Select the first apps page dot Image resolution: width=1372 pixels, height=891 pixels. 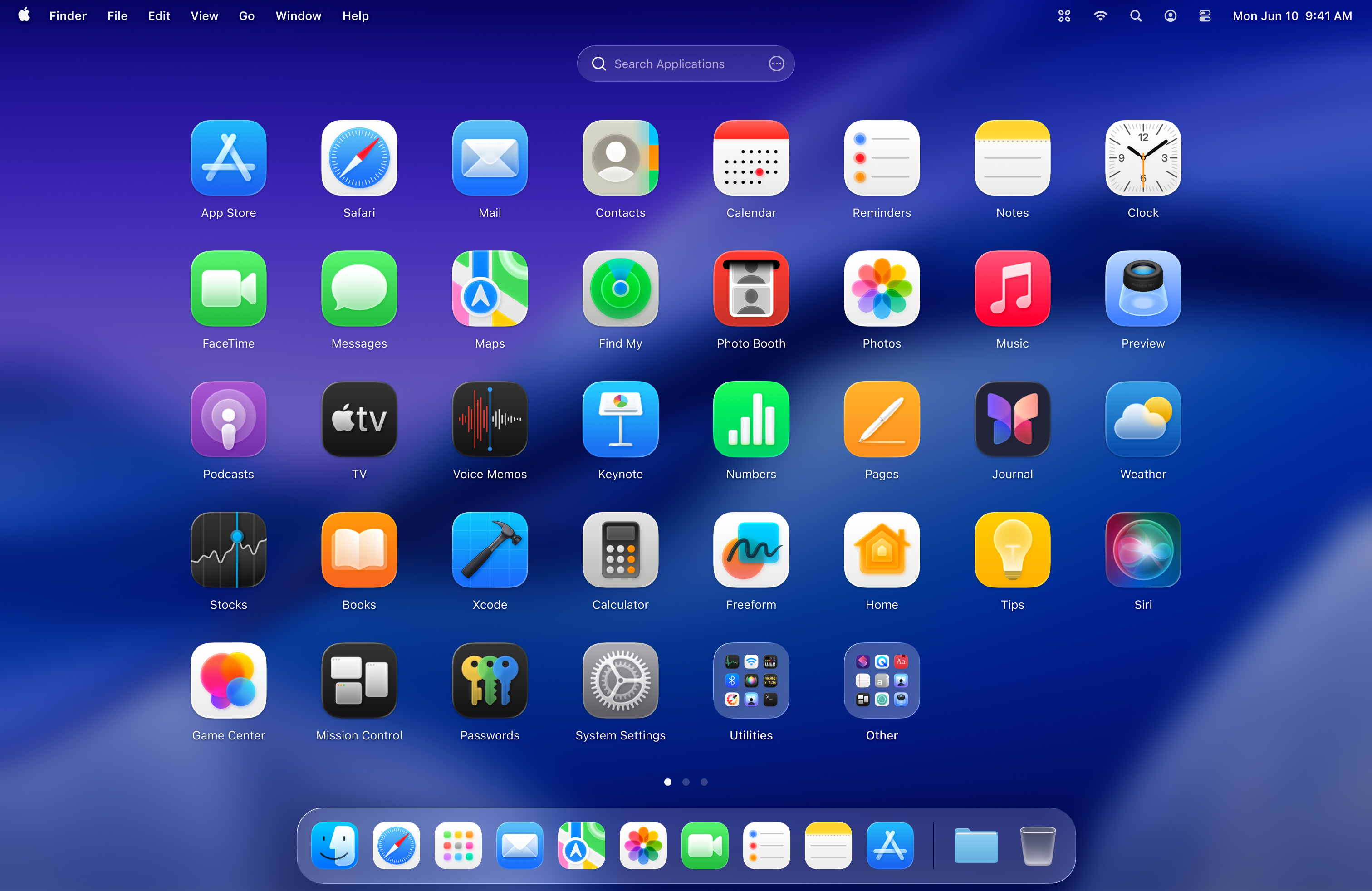click(x=667, y=782)
